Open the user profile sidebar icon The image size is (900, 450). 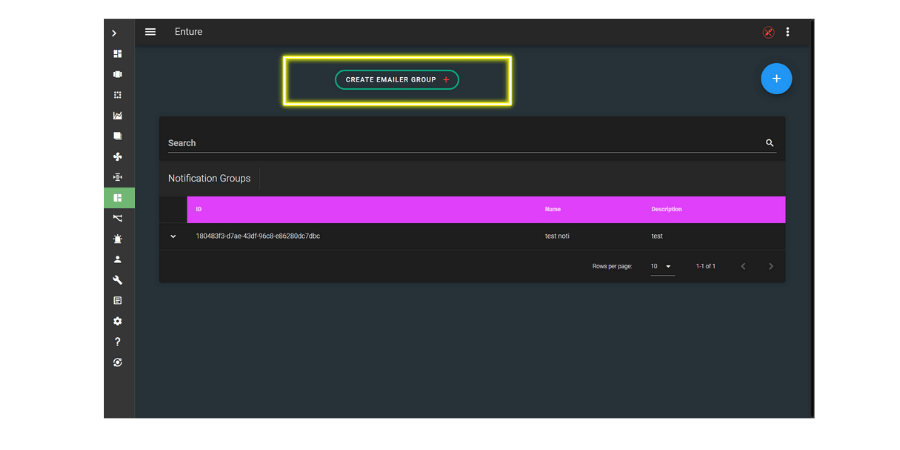pos(118,259)
